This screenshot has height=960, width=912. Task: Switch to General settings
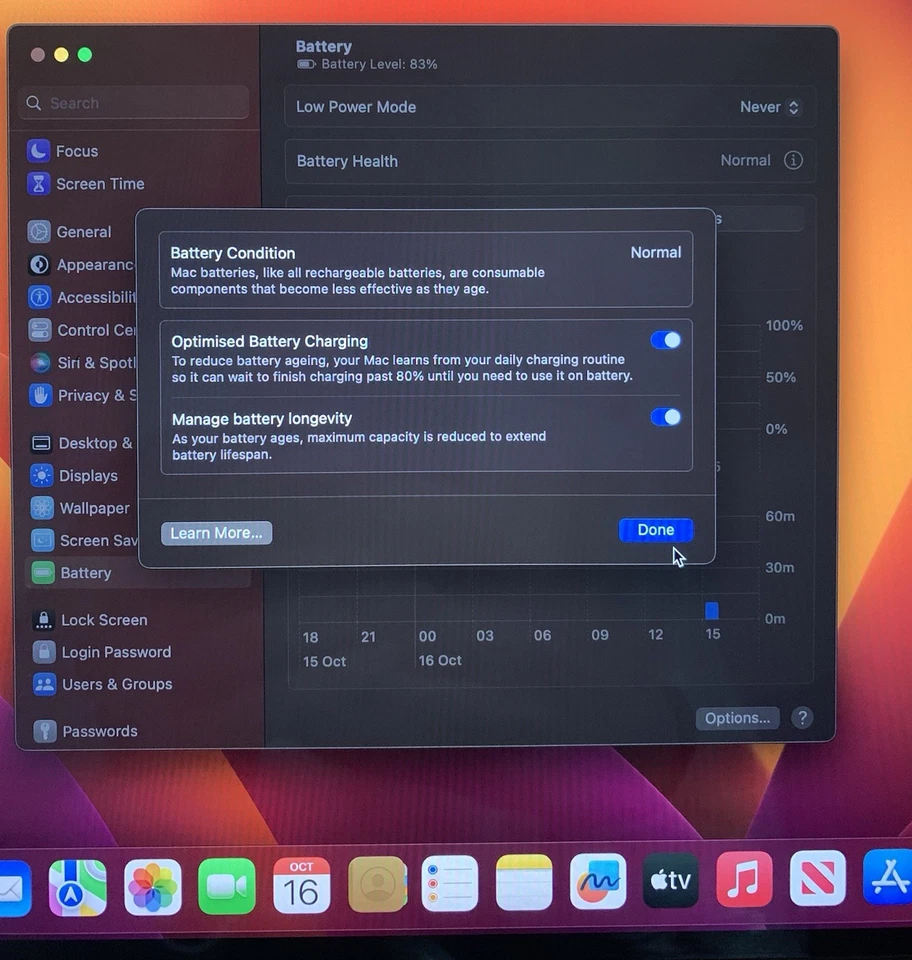[x=82, y=231]
